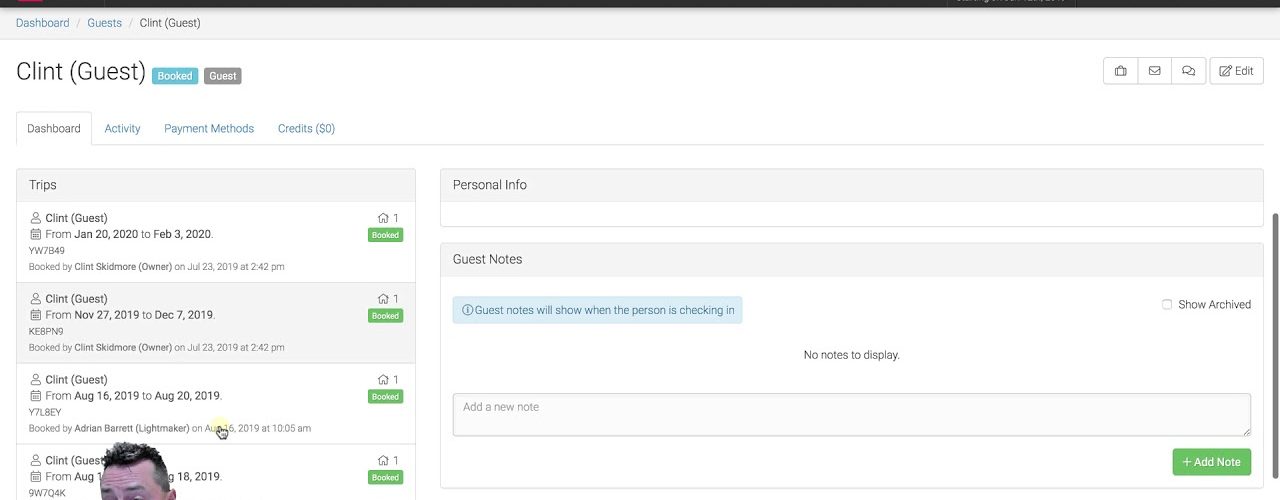Click house icon on Nov 27, 2019 trip

point(383,299)
